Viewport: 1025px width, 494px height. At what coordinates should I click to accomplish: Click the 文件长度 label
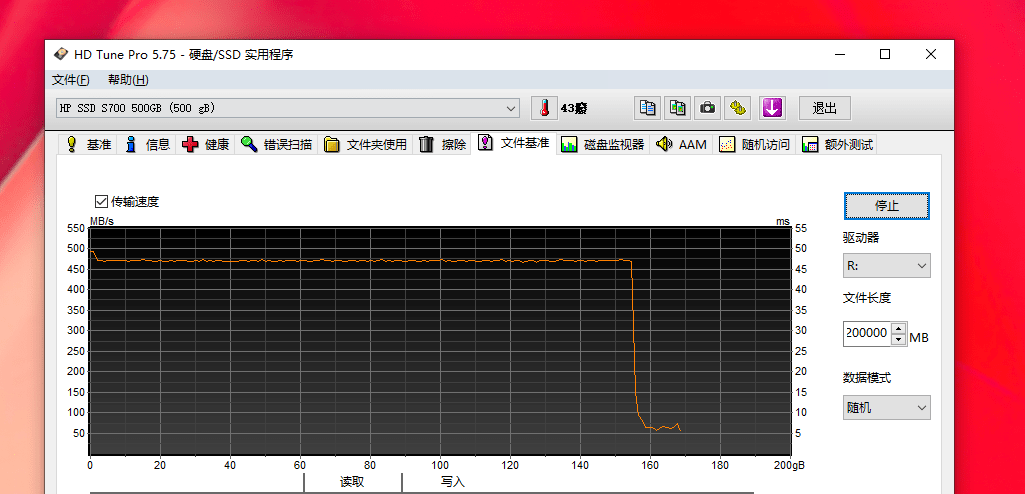[867, 298]
